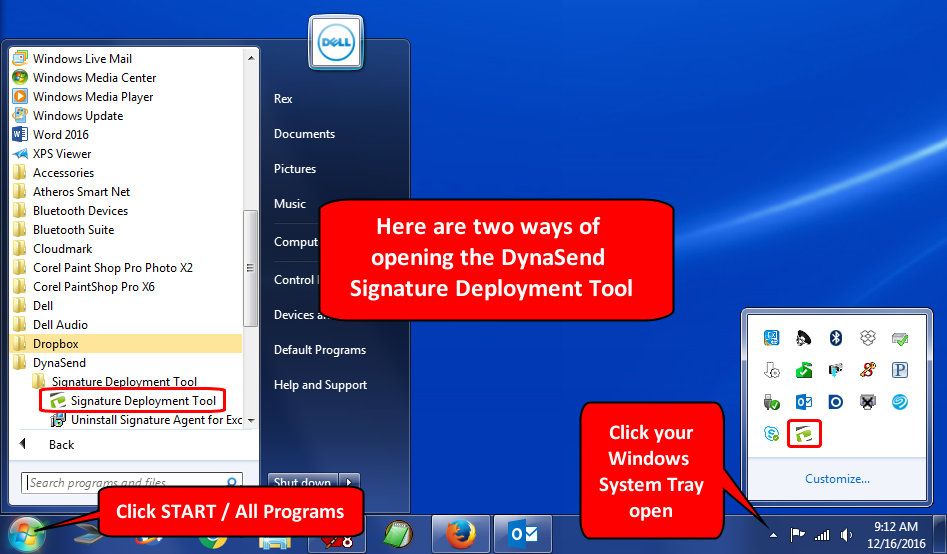Expand the Bluetooth Suite folder

click(63, 230)
